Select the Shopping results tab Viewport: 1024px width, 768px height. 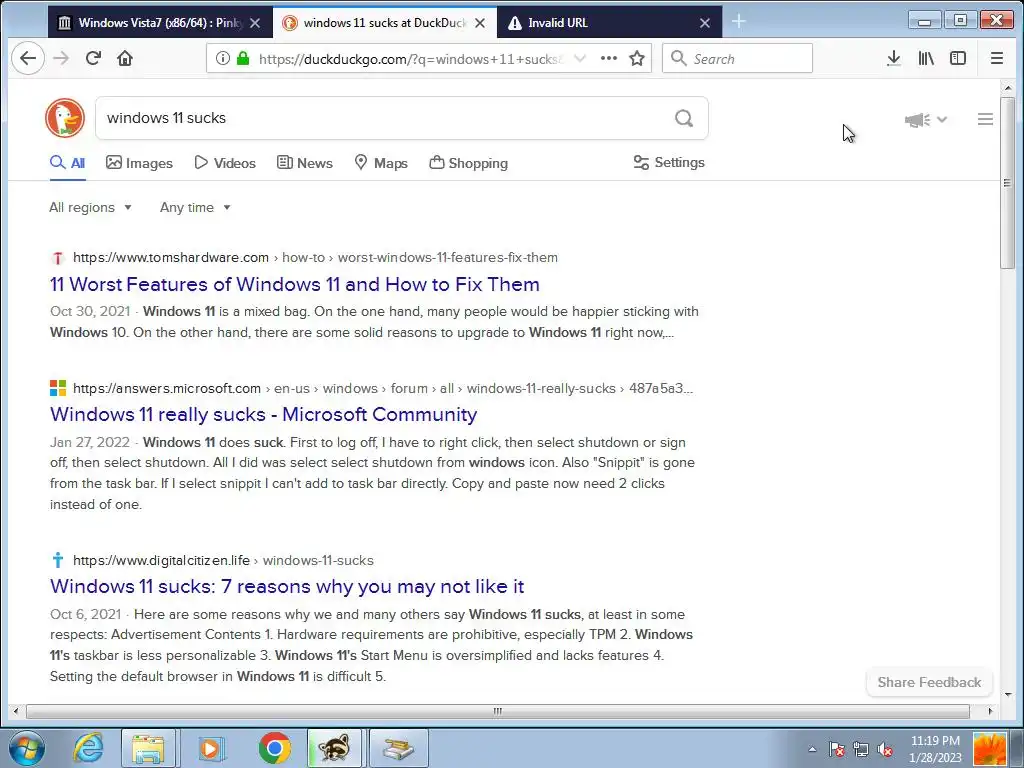tap(468, 163)
